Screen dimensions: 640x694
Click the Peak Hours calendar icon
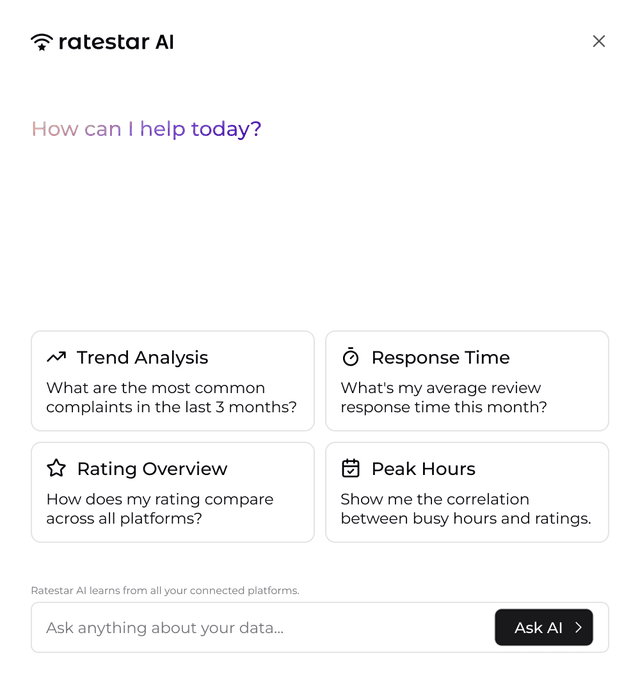(x=350, y=468)
